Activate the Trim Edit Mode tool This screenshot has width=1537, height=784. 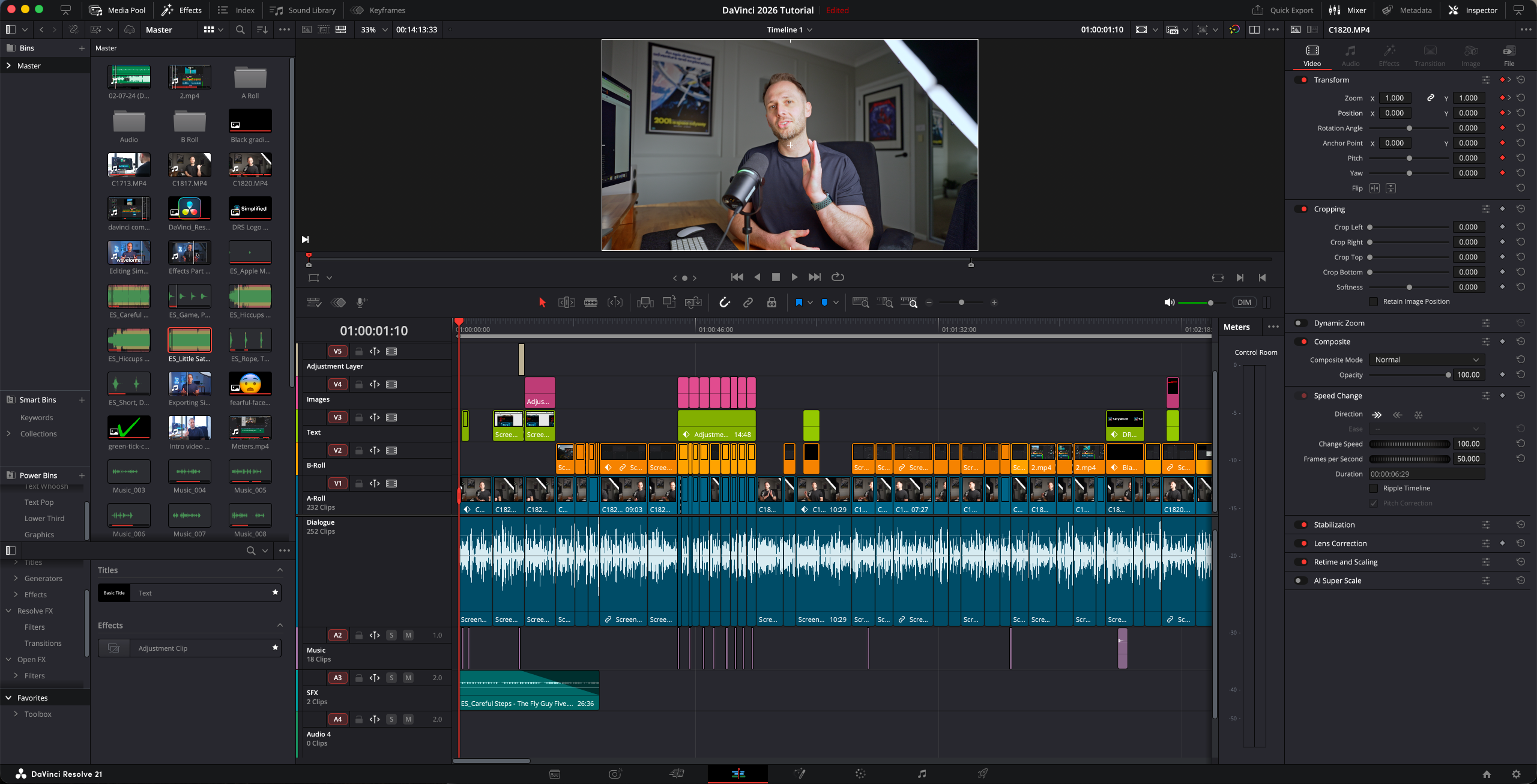[x=566, y=303]
